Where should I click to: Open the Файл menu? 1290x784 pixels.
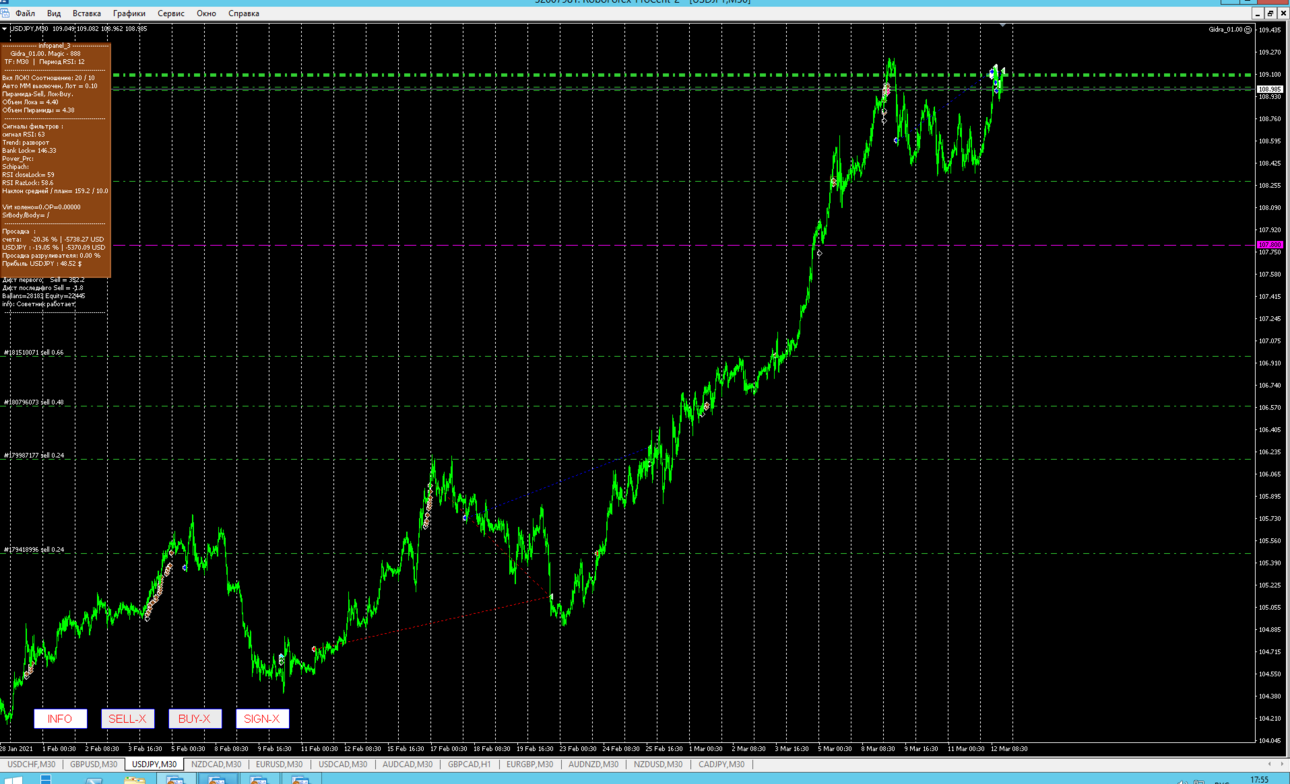[x=25, y=14]
